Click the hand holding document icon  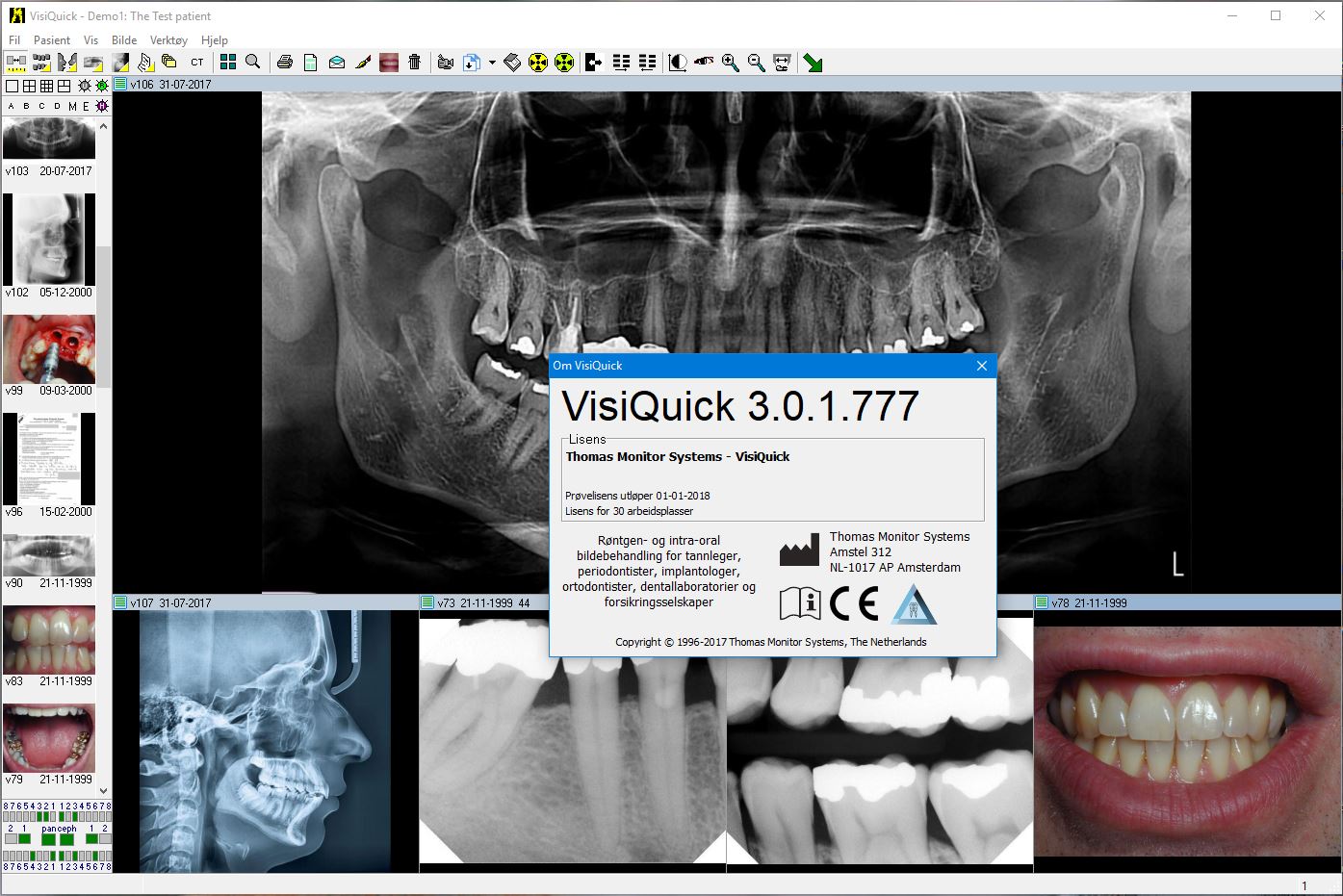click(x=145, y=63)
